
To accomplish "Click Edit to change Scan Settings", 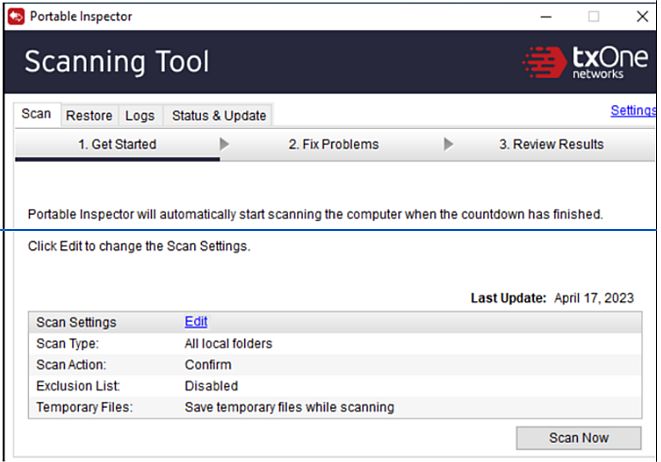I will (196, 322).
